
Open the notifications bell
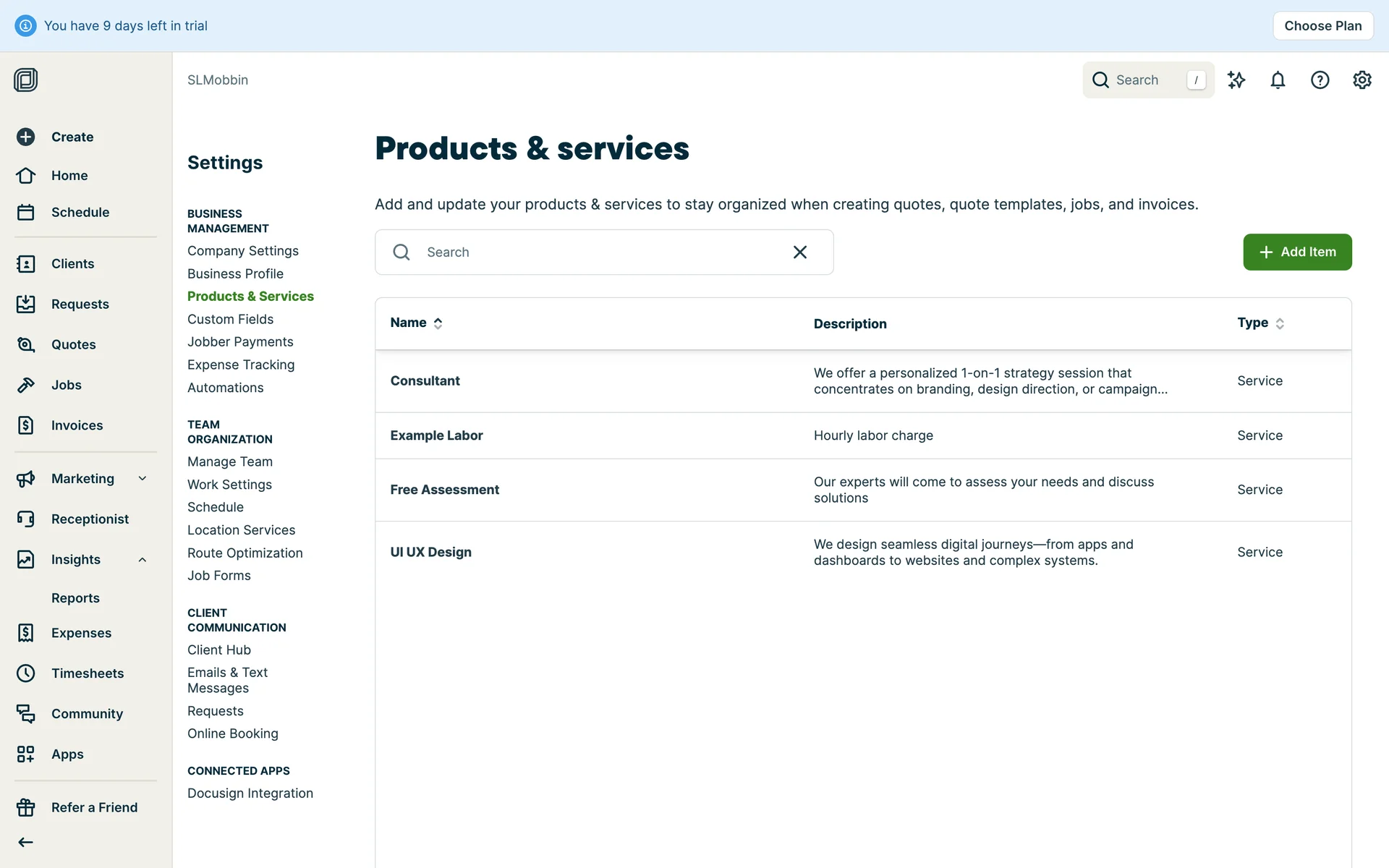point(1278,80)
